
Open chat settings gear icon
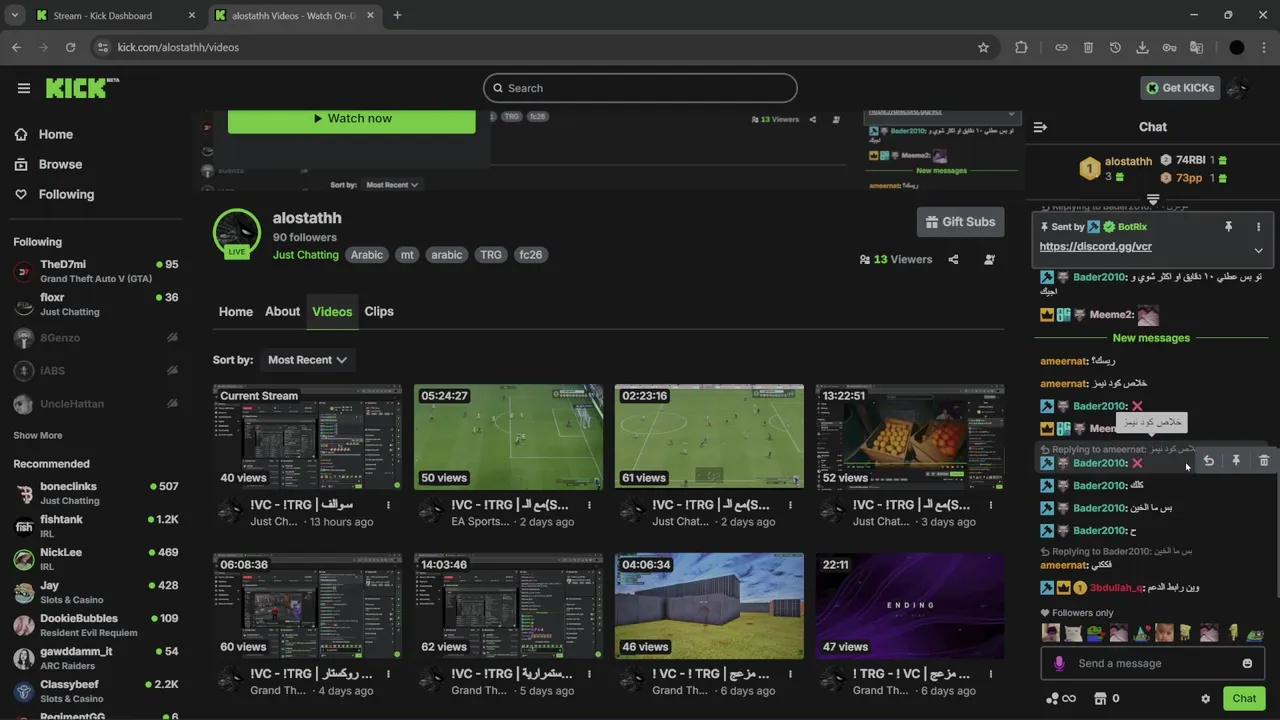coord(1205,699)
